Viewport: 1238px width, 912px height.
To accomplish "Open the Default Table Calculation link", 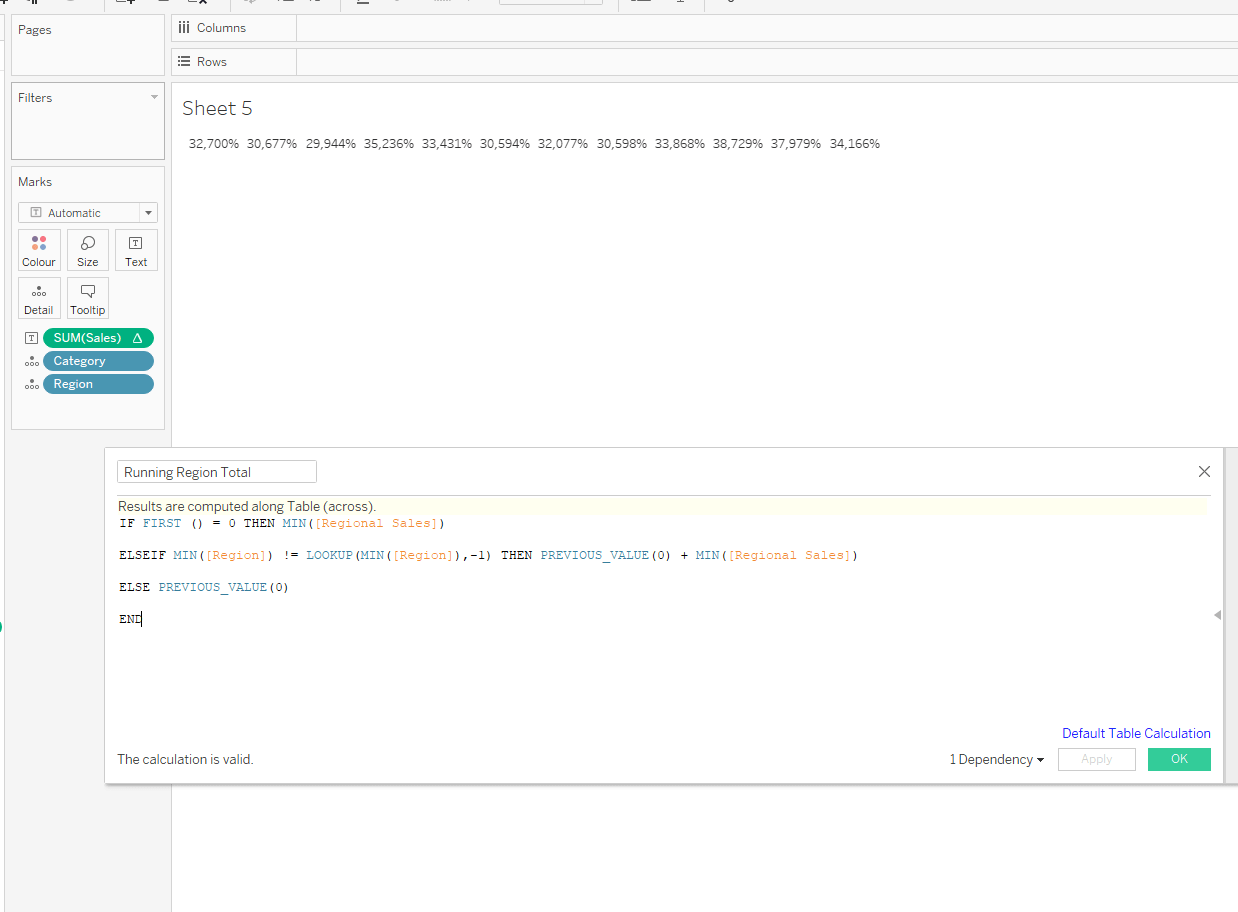I will click(1136, 733).
